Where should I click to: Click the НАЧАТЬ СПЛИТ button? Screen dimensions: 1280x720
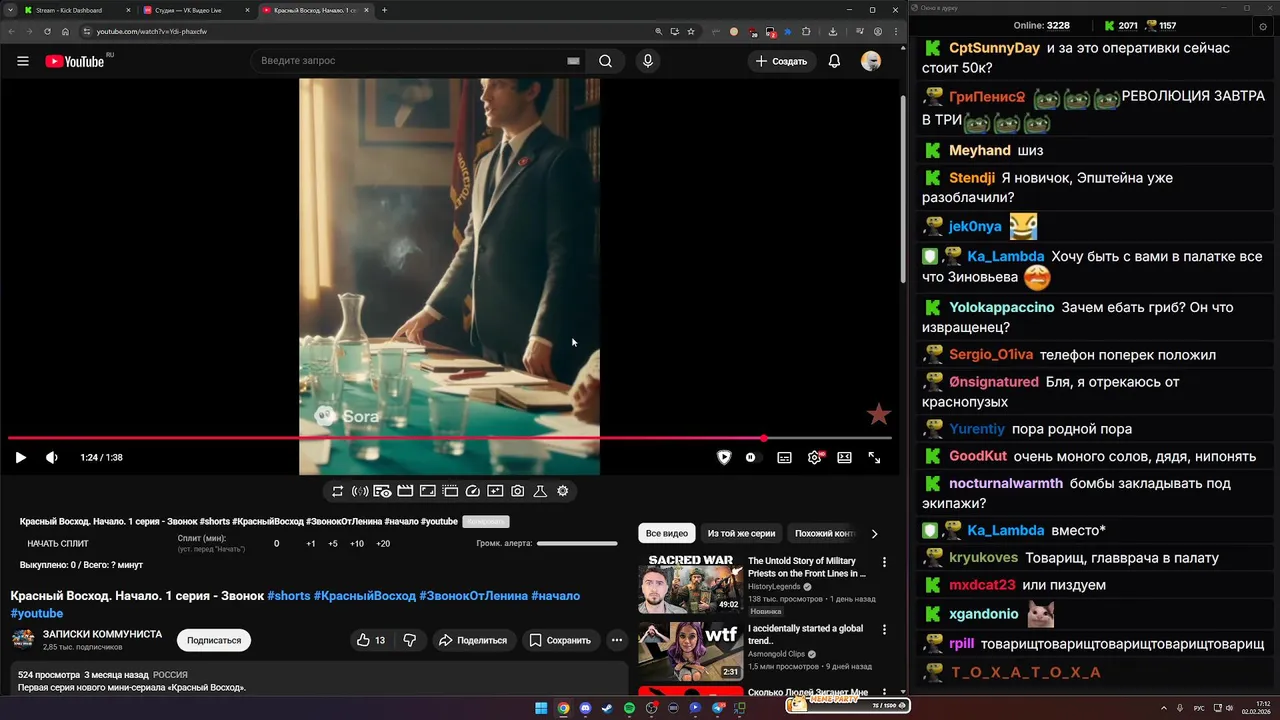58,544
